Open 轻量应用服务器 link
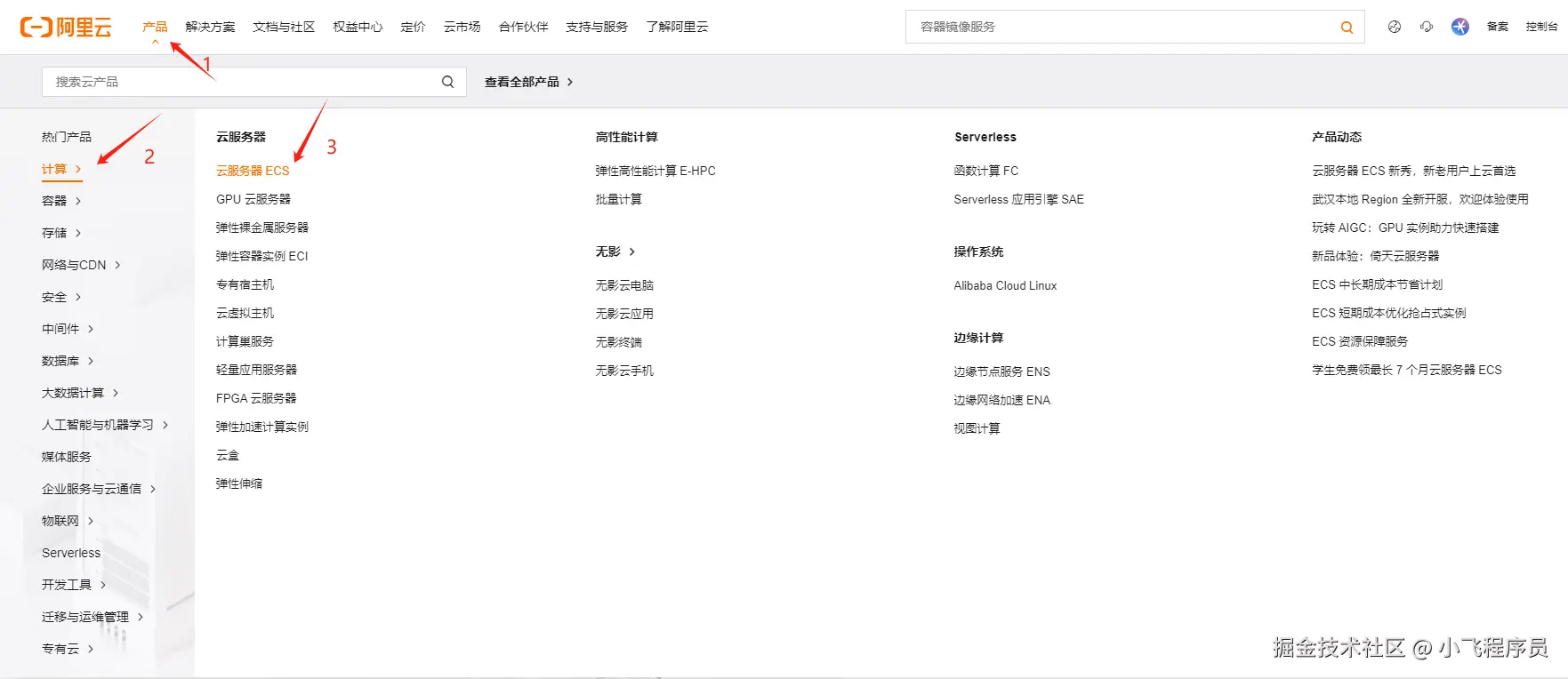The width and height of the screenshot is (1568, 679). click(256, 370)
